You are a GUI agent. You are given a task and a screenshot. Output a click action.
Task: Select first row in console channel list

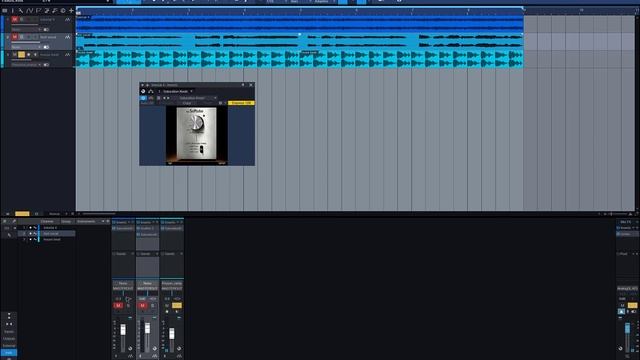click(48, 228)
